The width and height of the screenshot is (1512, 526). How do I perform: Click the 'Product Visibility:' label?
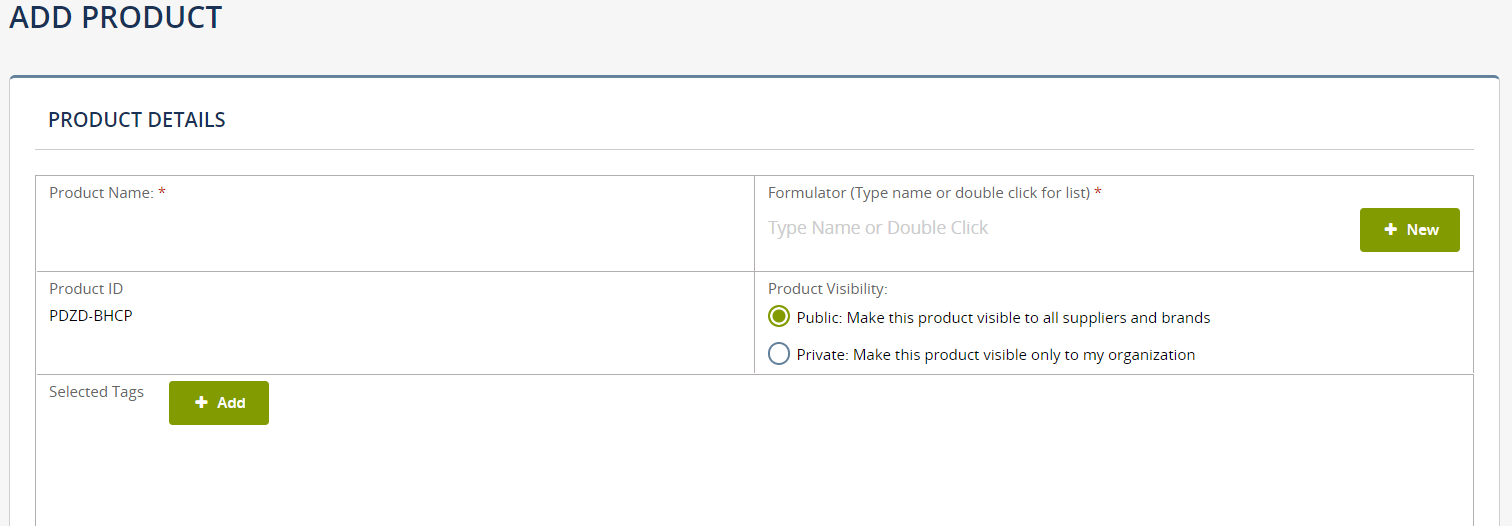(x=827, y=289)
